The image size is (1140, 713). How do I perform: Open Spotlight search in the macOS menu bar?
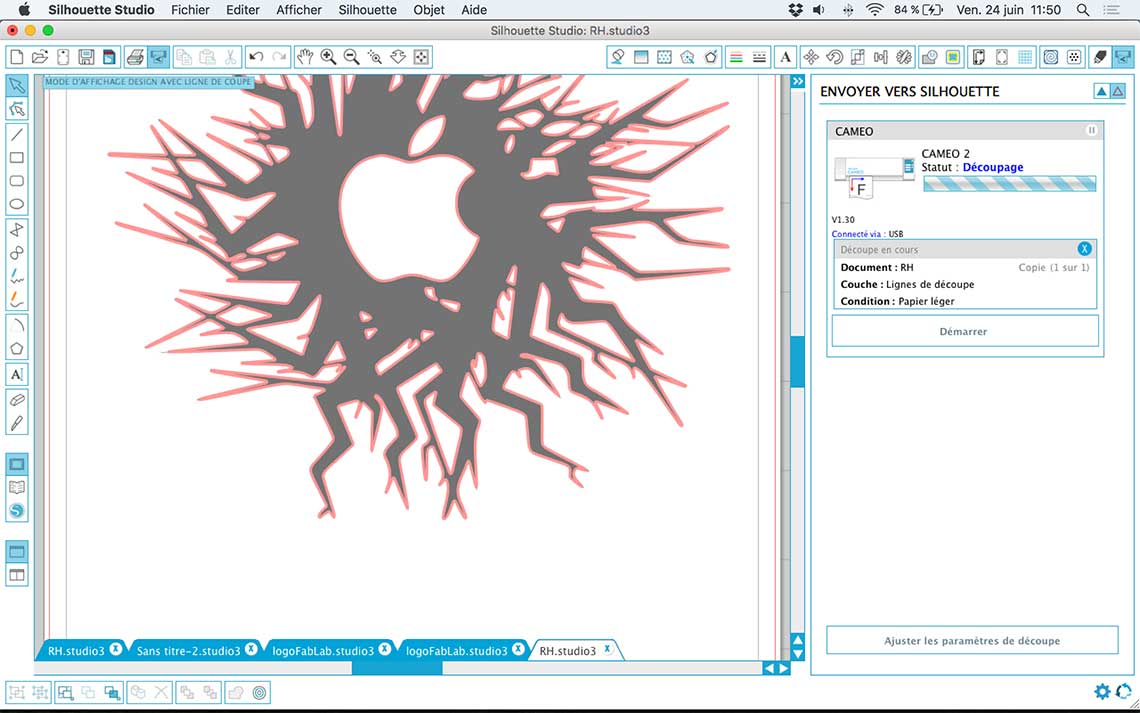pyautogui.click(x=1083, y=9)
